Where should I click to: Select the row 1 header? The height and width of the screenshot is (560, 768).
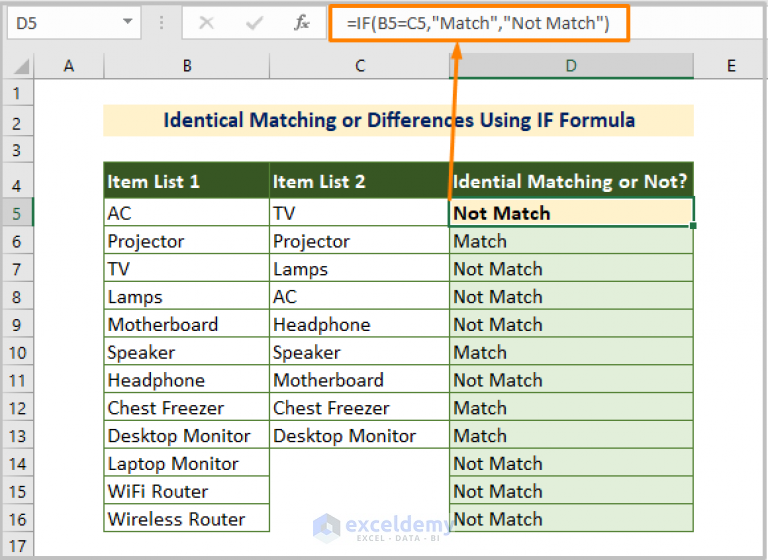pyautogui.click(x=17, y=93)
